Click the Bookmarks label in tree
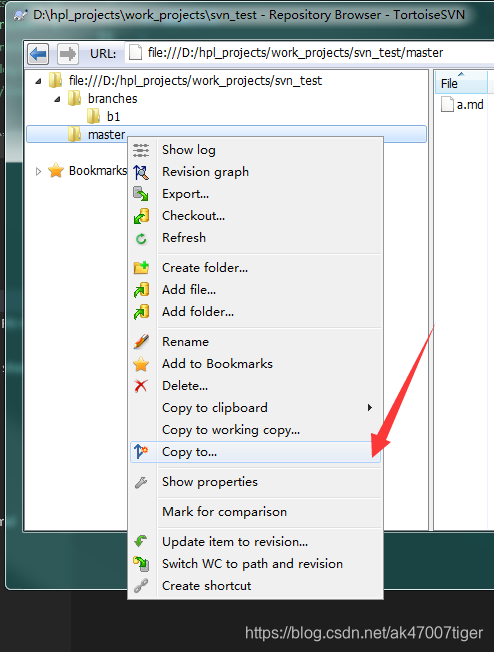The height and width of the screenshot is (652, 494). click(98, 171)
